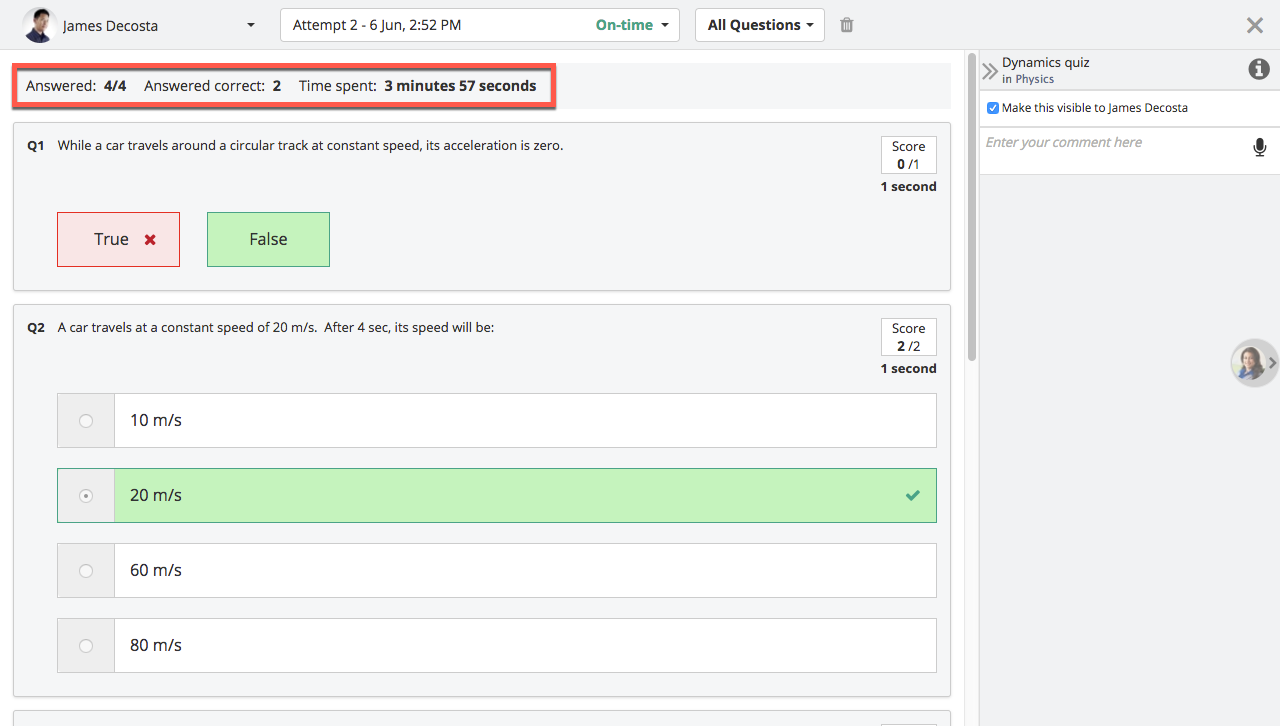
Task: Select the True answer for Q1
Action: 118,239
